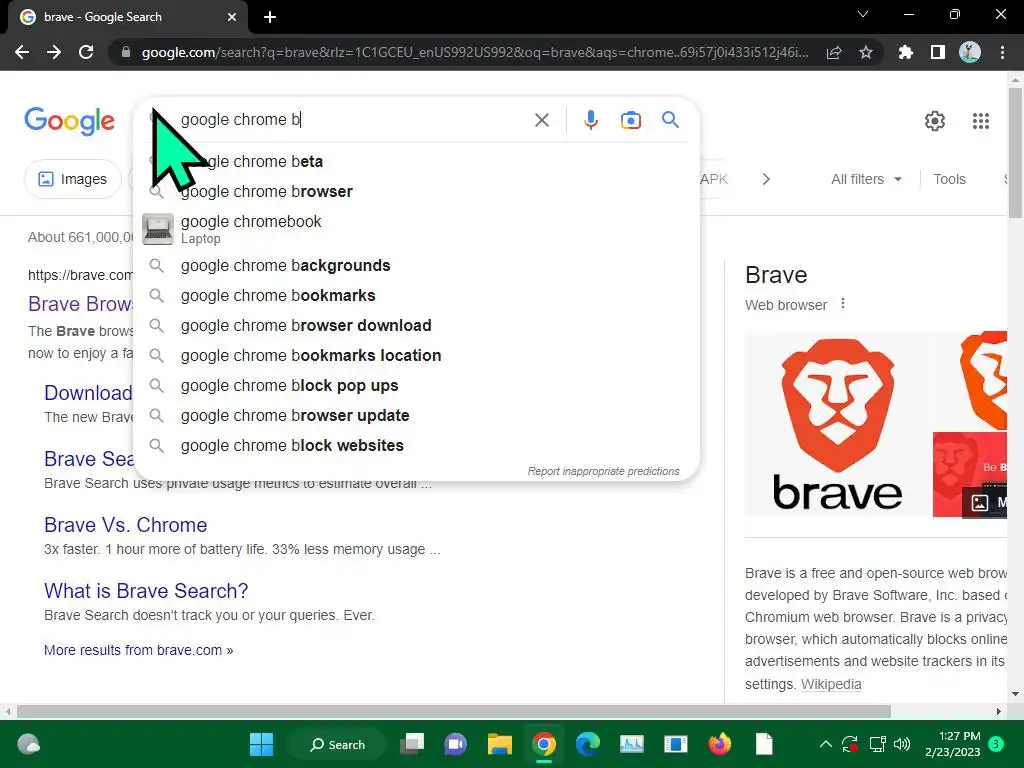Screen dimensions: 1024x768
Task: Select the Images filter chip
Action: (x=72, y=179)
